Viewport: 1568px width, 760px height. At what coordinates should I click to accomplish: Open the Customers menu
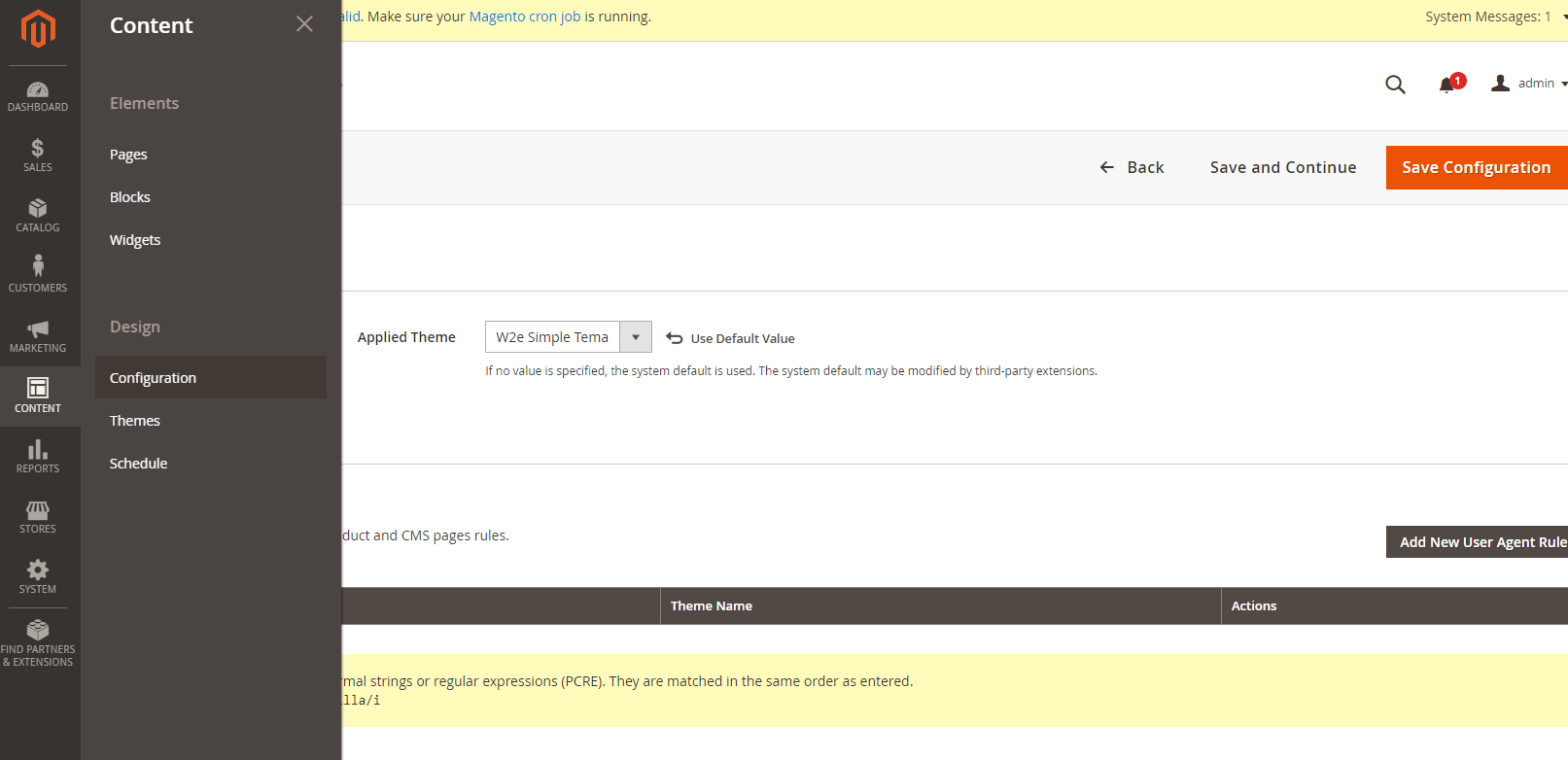click(x=38, y=276)
